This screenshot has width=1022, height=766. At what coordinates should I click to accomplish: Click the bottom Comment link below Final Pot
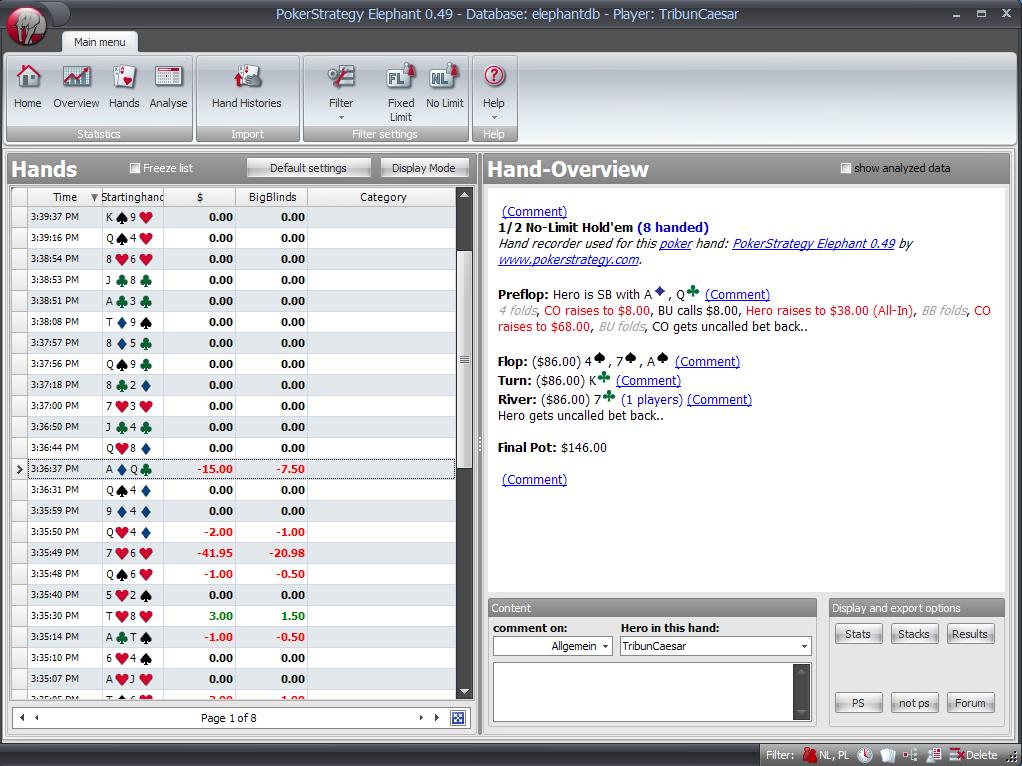coord(534,479)
